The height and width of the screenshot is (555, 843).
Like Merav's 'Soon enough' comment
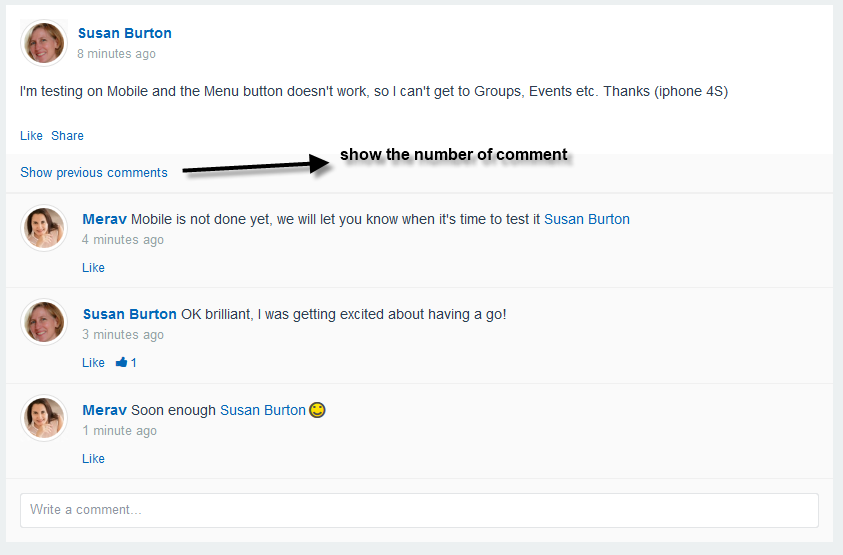click(x=93, y=459)
